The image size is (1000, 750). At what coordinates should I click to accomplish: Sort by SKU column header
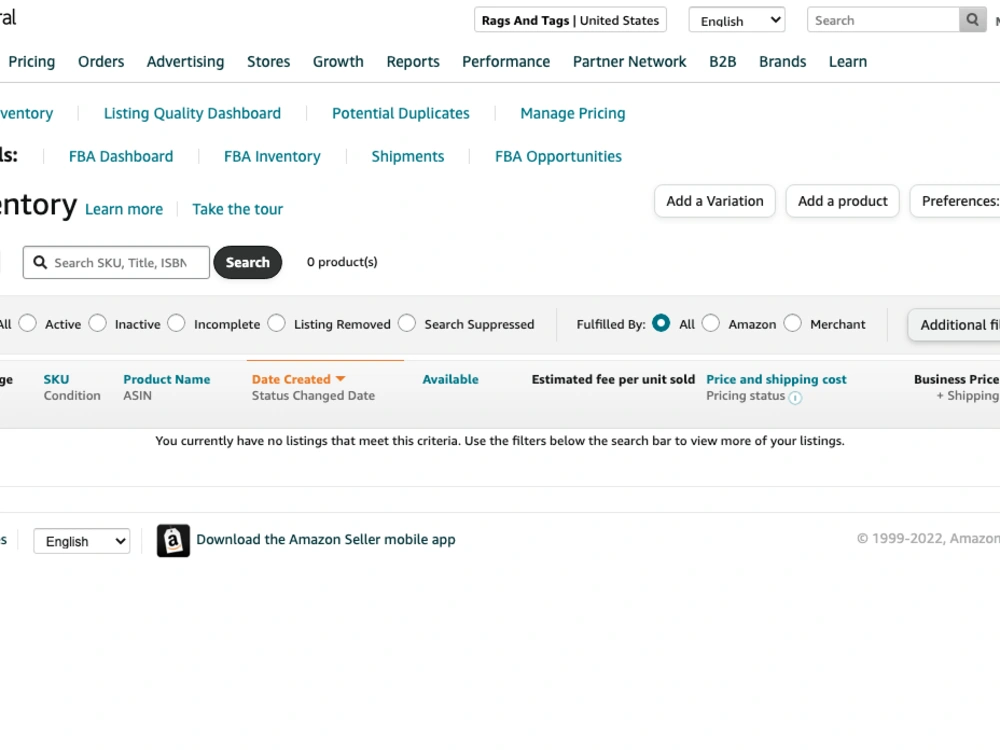click(56, 379)
